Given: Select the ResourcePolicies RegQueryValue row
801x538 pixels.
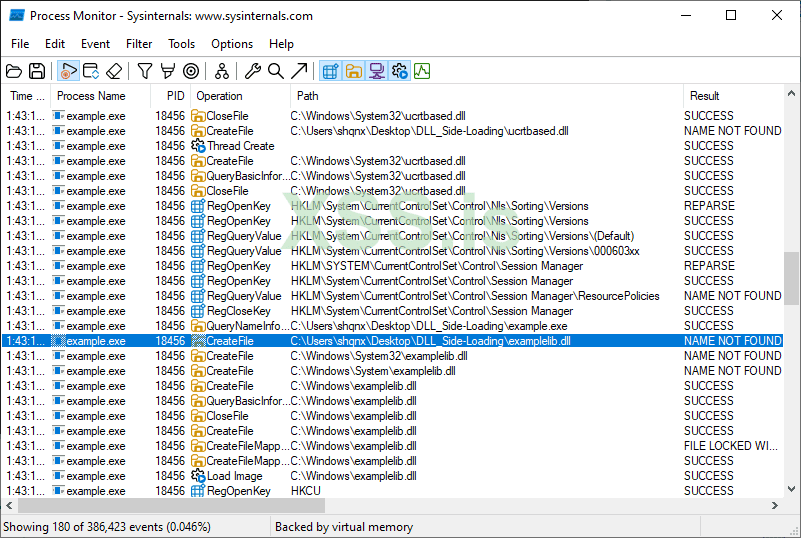Looking at the screenshot, I should click(392, 296).
